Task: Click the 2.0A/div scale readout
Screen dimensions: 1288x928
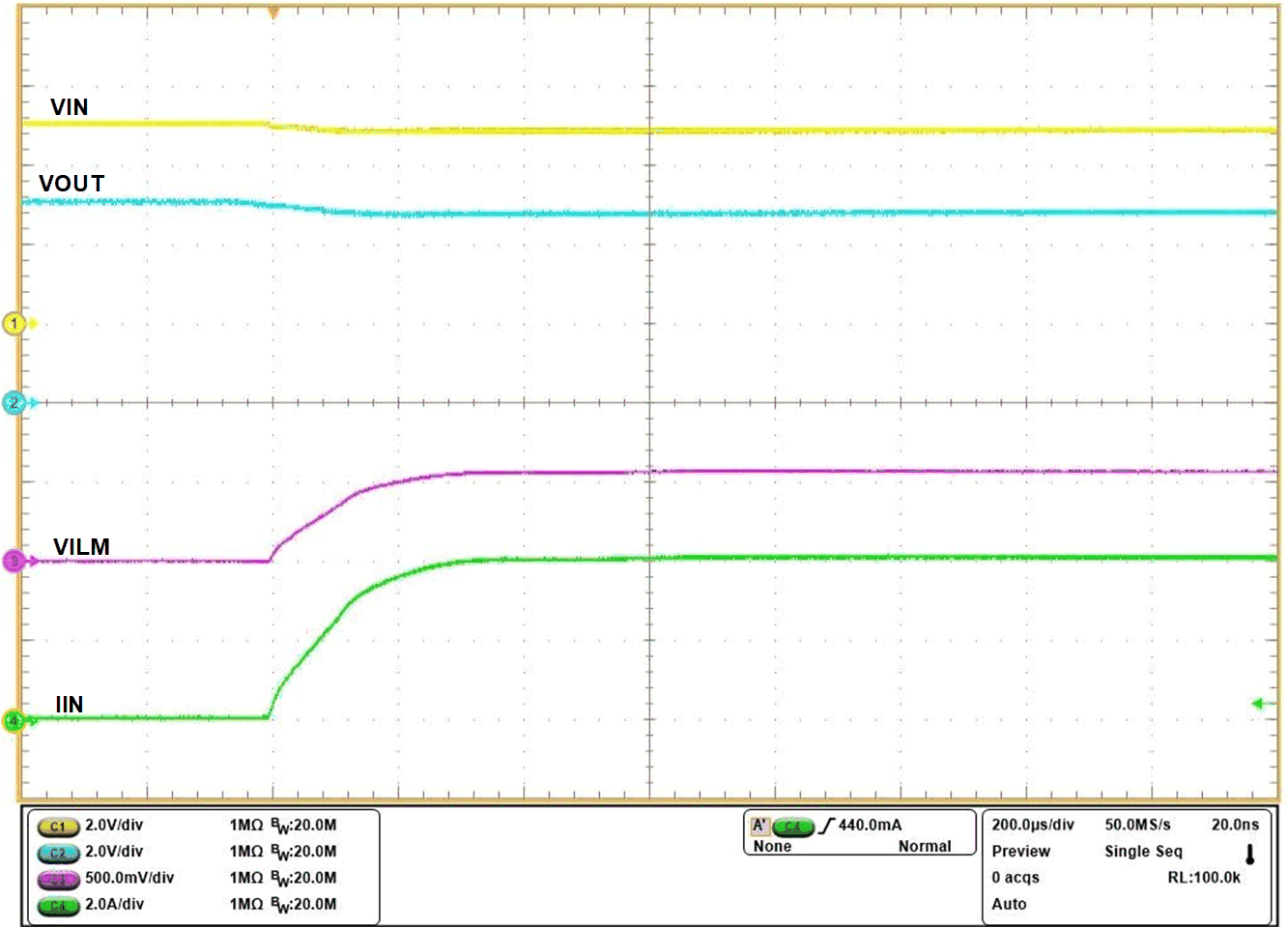Action: (114, 905)
